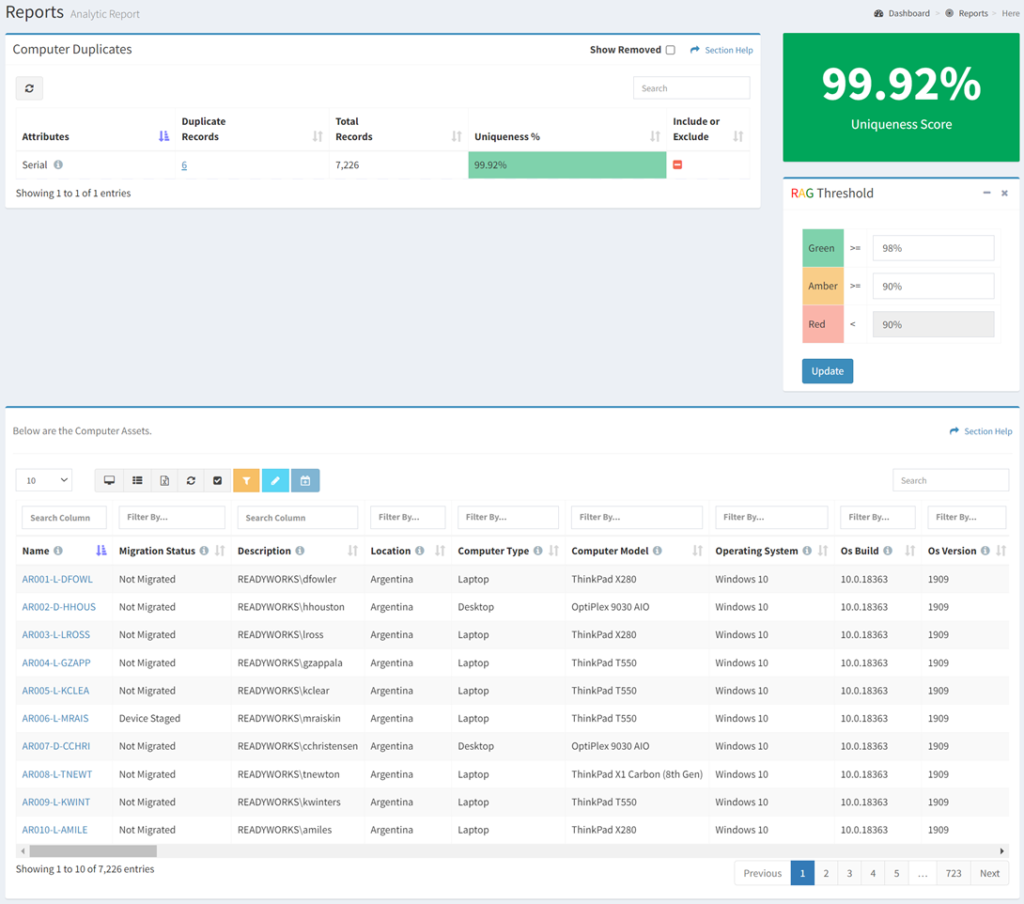
Task: Select the monitor display view icon
Action: click(109, 480)
